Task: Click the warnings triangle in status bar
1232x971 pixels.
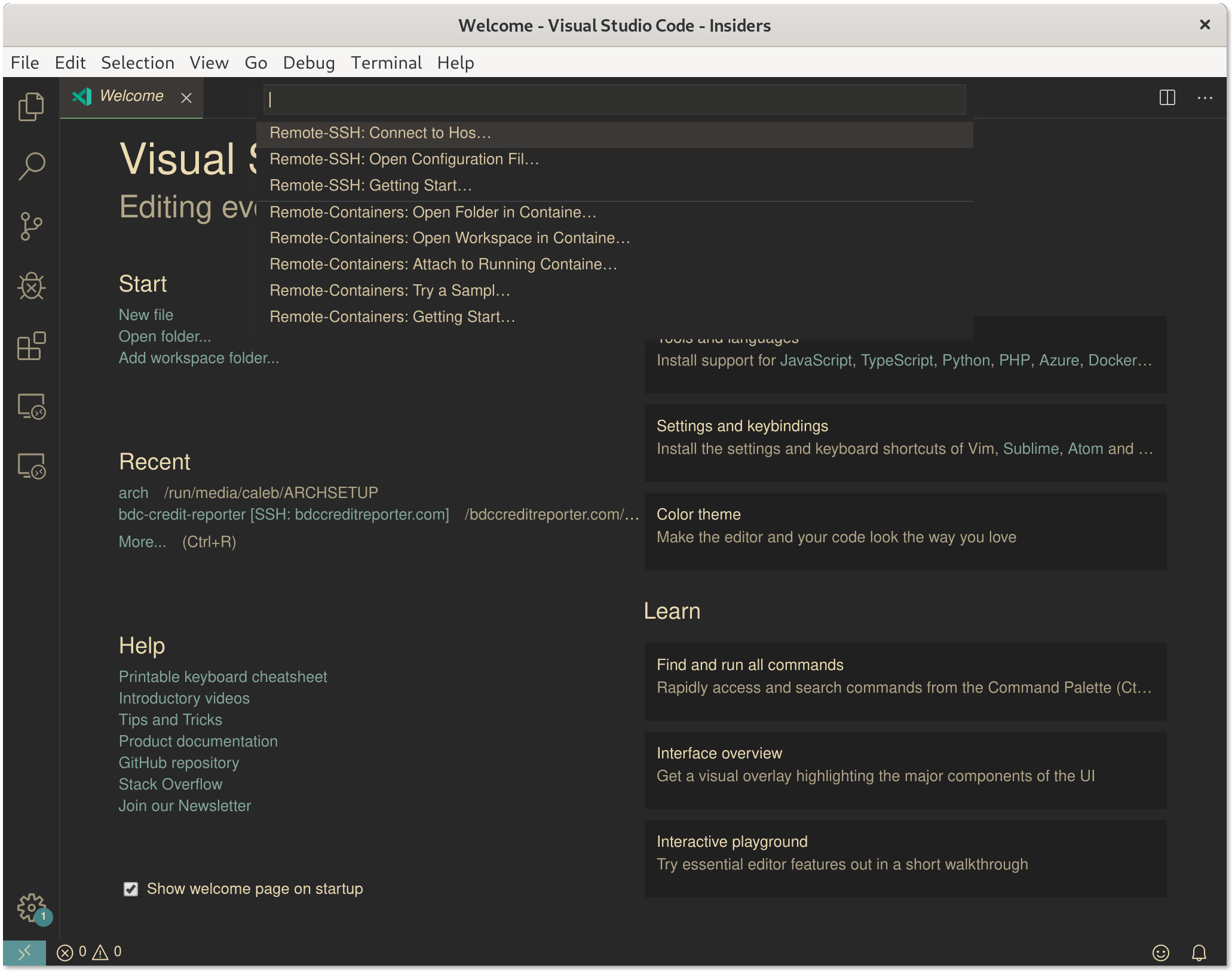Action: [100, 952]
